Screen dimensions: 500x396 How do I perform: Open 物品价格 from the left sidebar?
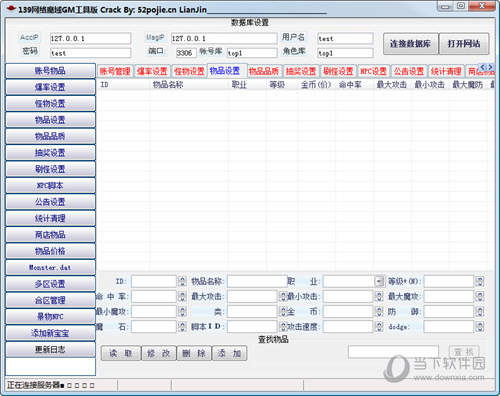[50, 251]
